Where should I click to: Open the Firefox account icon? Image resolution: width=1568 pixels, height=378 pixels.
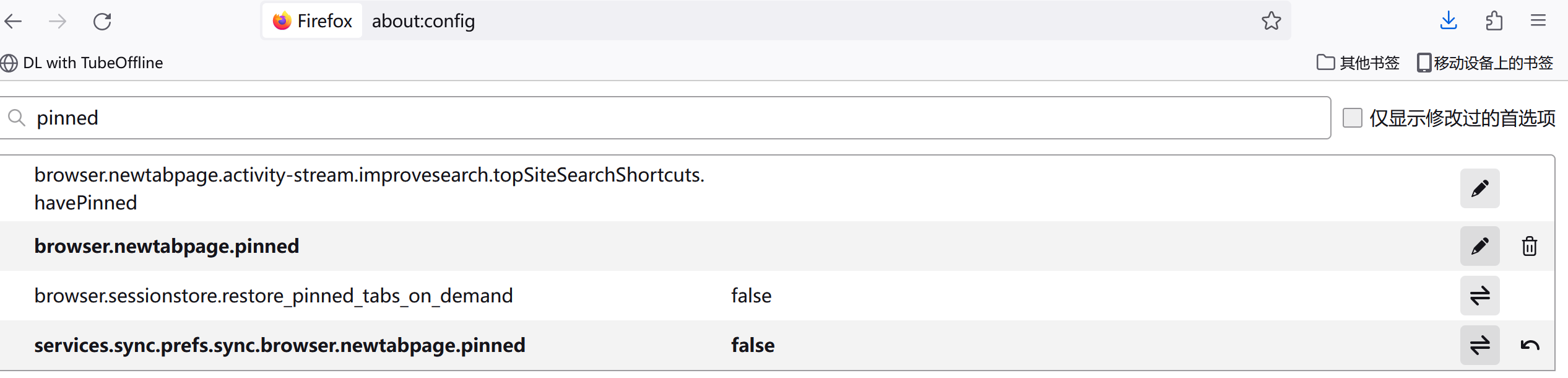click(1494, 20)
